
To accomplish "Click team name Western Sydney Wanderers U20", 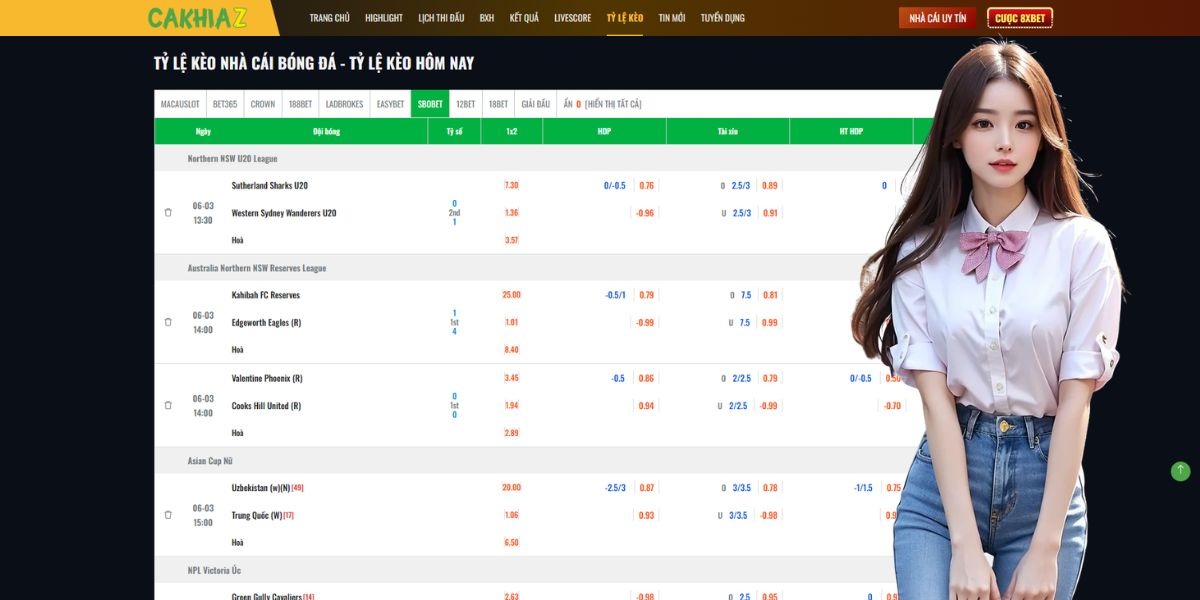I will 284,213.
